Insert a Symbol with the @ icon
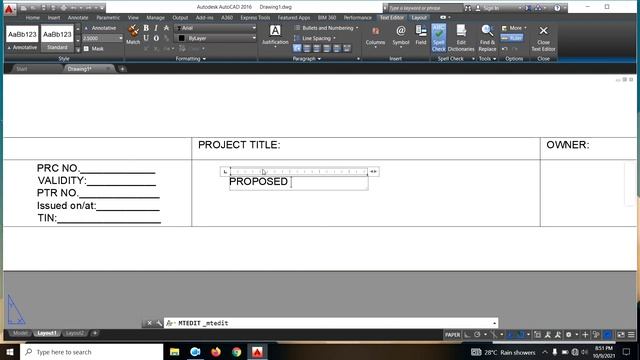The width and height of the screenshot is (640, 360). 401,35
